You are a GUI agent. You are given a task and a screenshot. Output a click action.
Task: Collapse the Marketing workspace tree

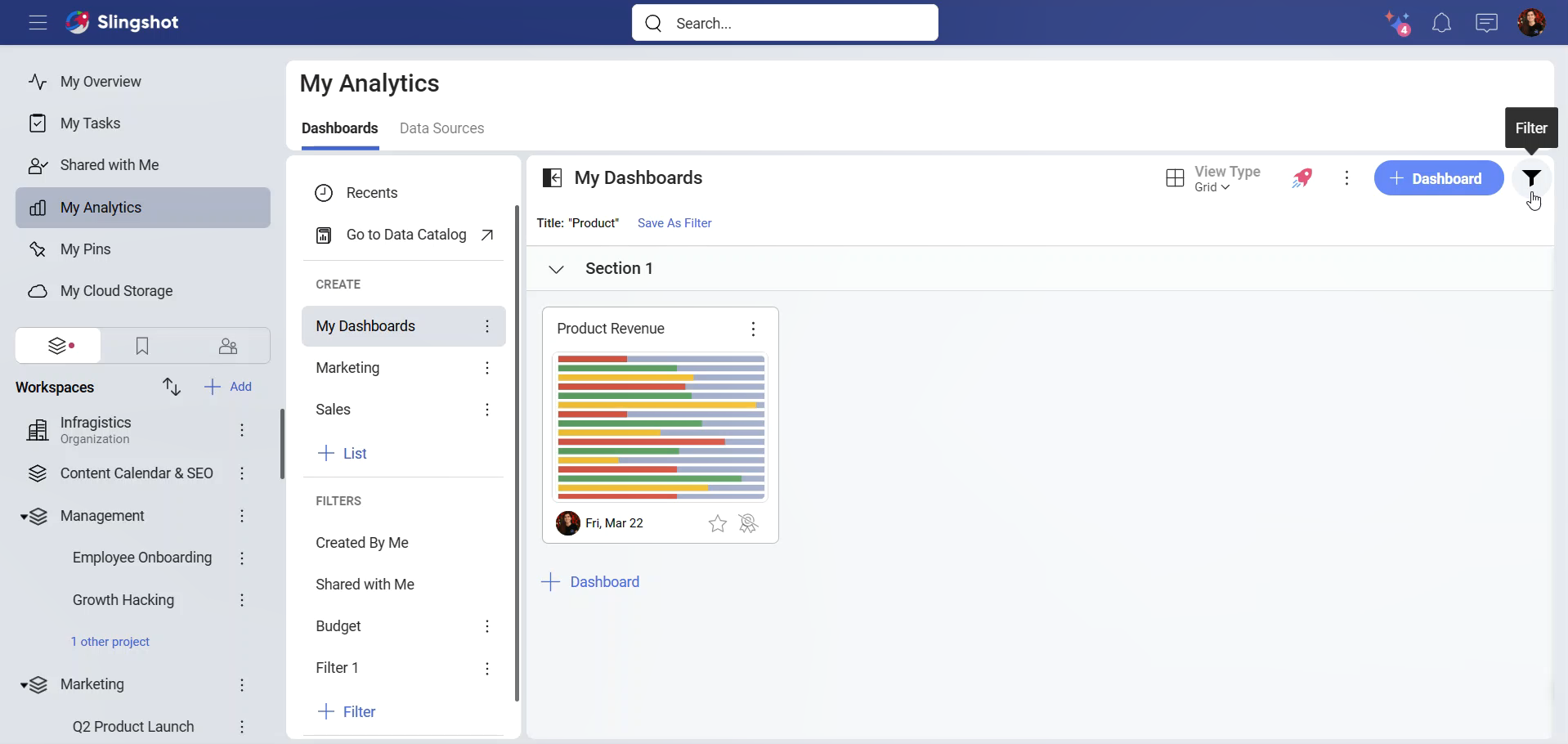coord(24,685)
